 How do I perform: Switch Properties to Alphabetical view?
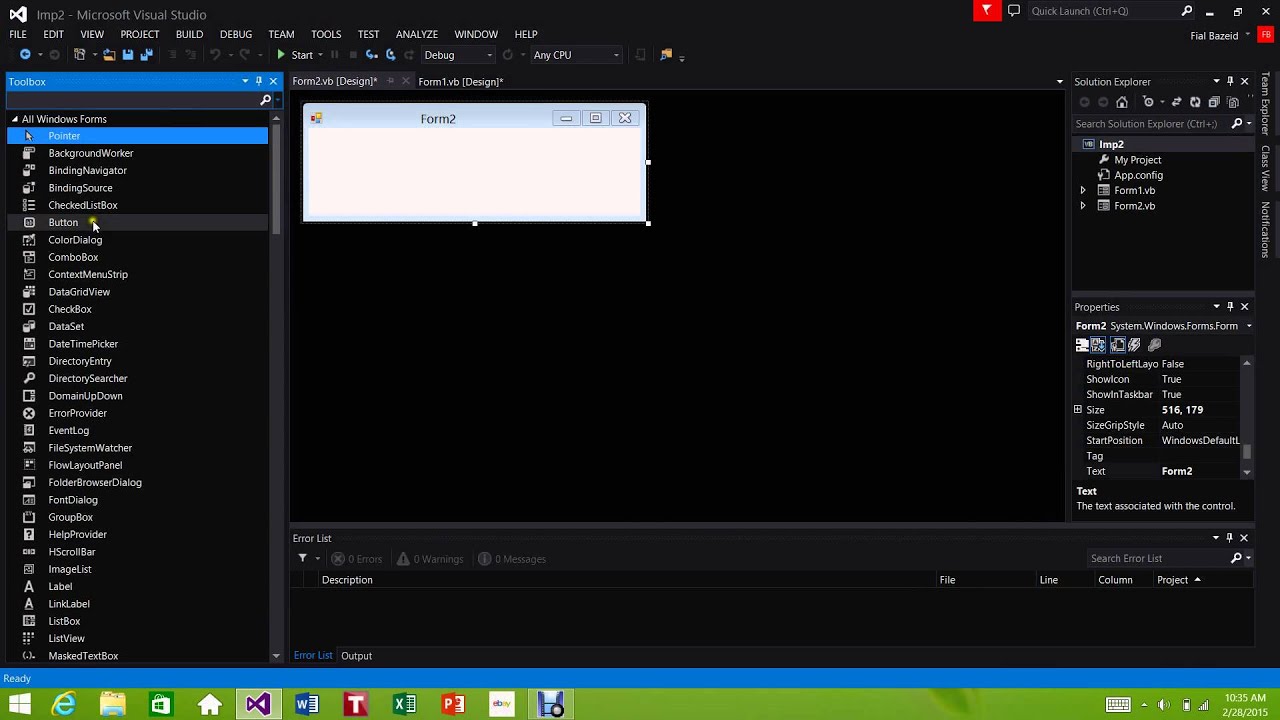coord(1098,345)
